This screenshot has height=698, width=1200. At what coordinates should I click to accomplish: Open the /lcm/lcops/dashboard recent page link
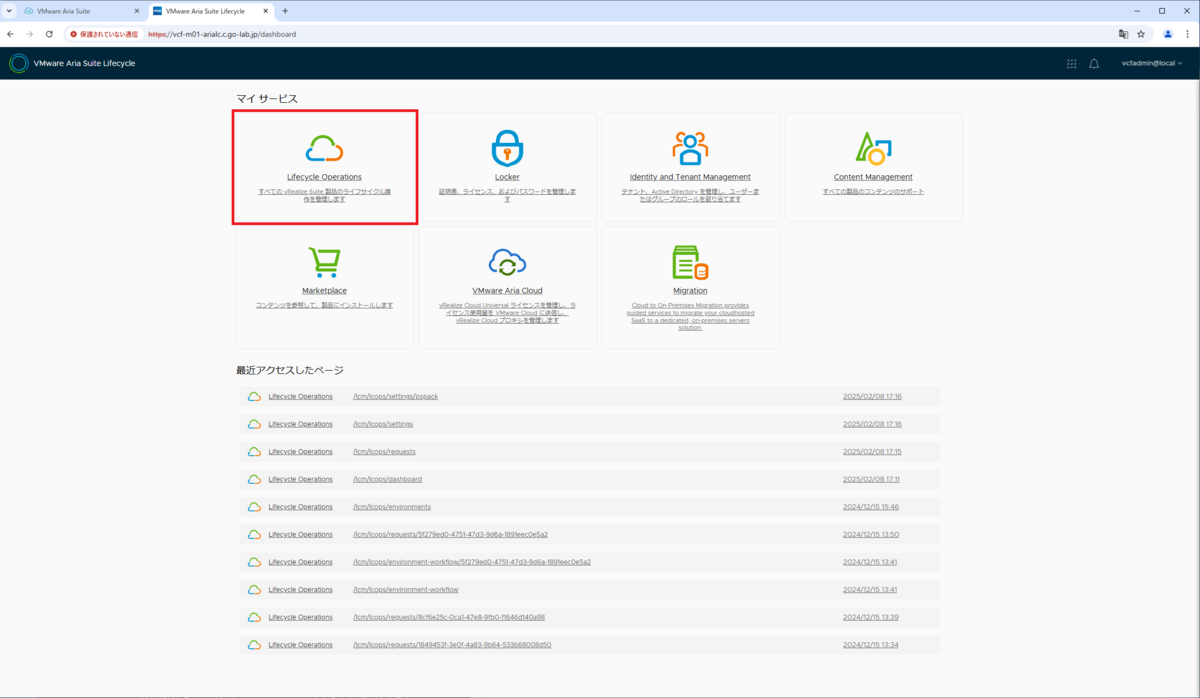387,479
